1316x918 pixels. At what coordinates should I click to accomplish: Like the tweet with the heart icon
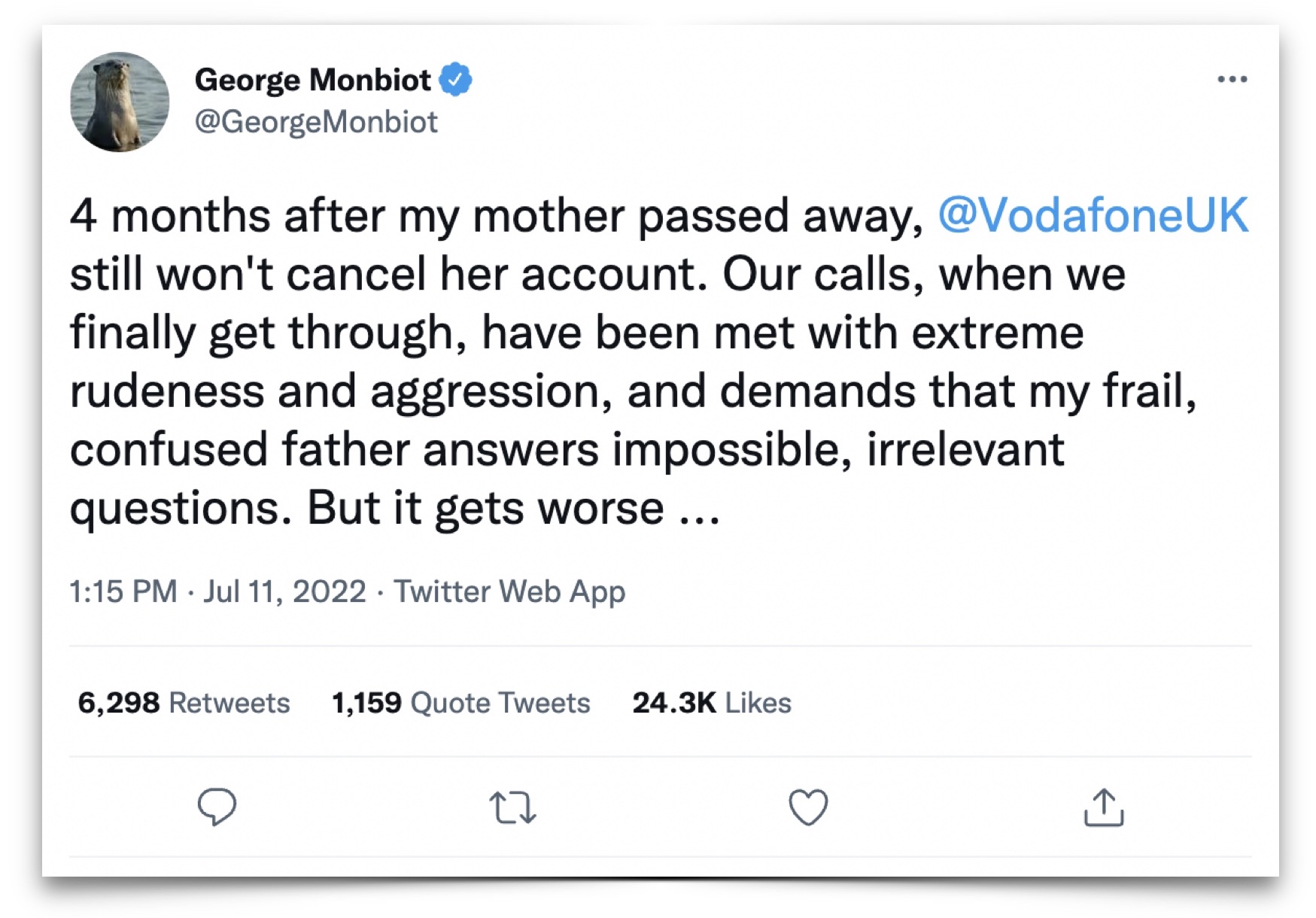pyautogui.click(x=808, y=807)
